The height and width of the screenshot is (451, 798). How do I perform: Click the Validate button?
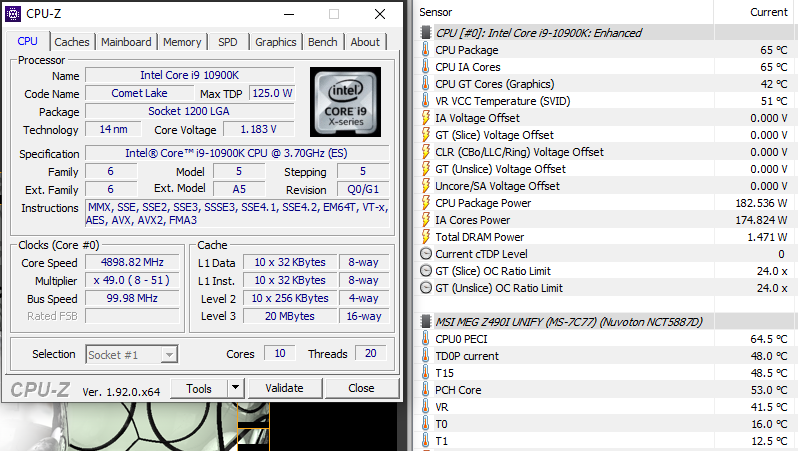(x=284, y=388)
